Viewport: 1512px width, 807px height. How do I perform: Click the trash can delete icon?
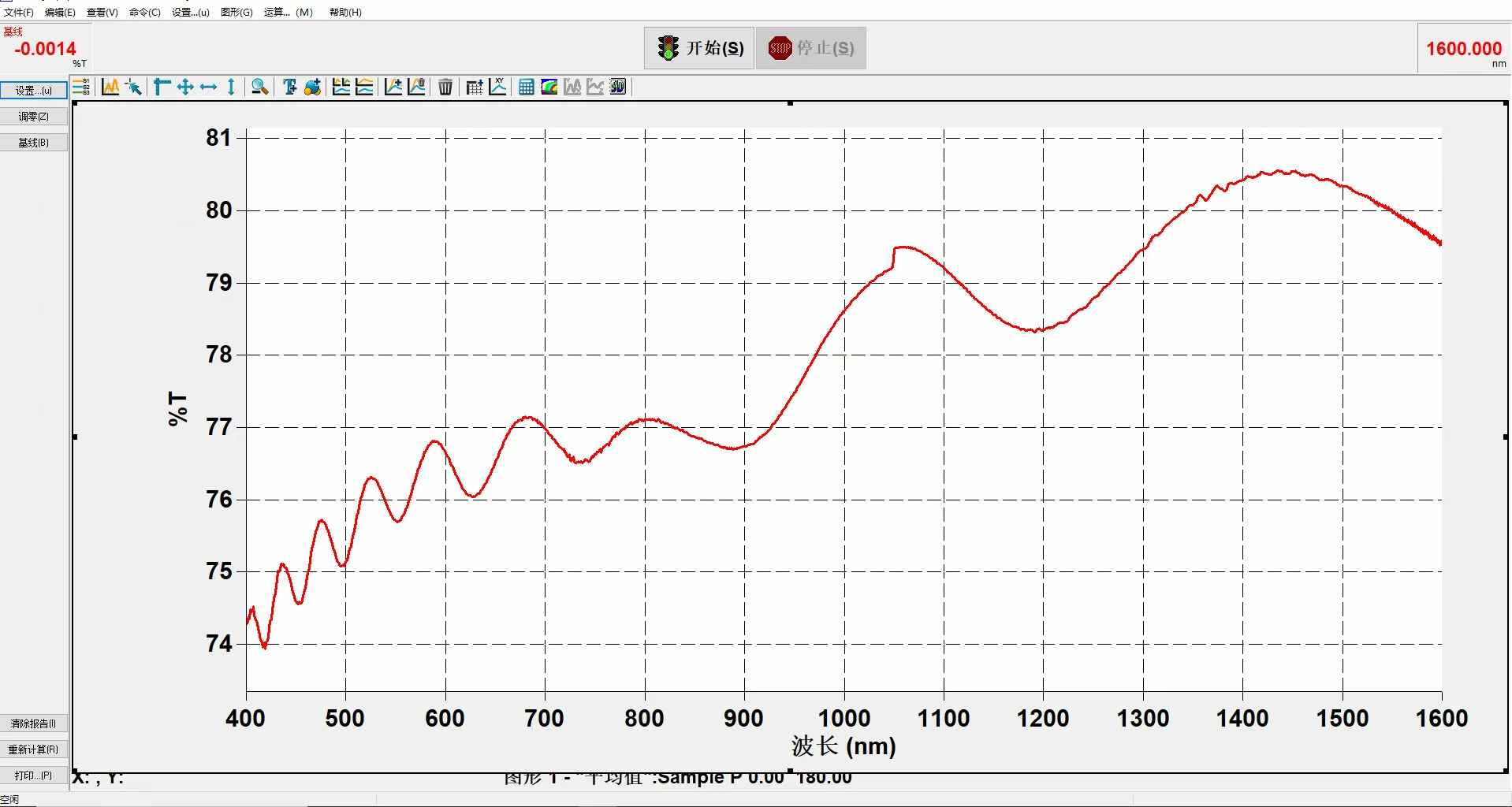(445, 87)
